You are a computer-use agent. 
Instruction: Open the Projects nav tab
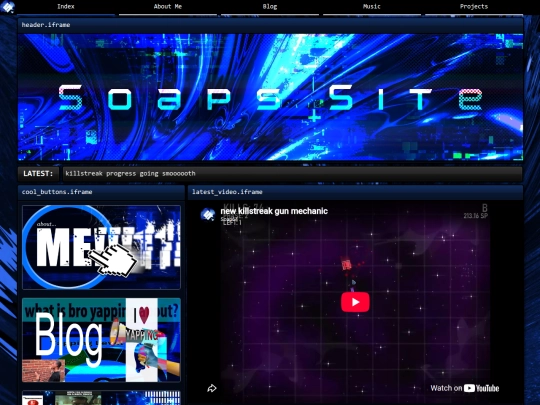474,7
